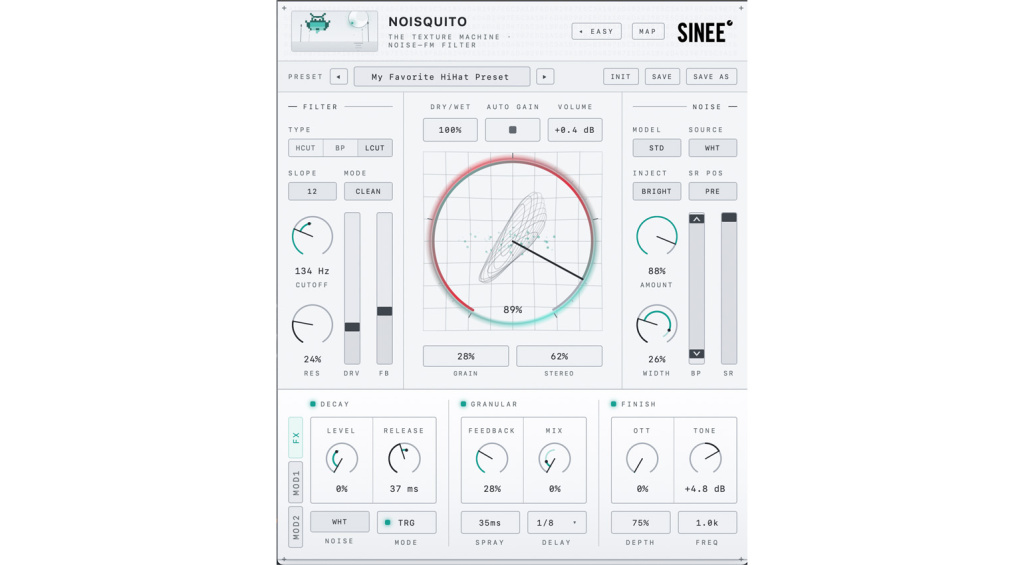
Task: Click the RES knob
Action: (312, 325)
